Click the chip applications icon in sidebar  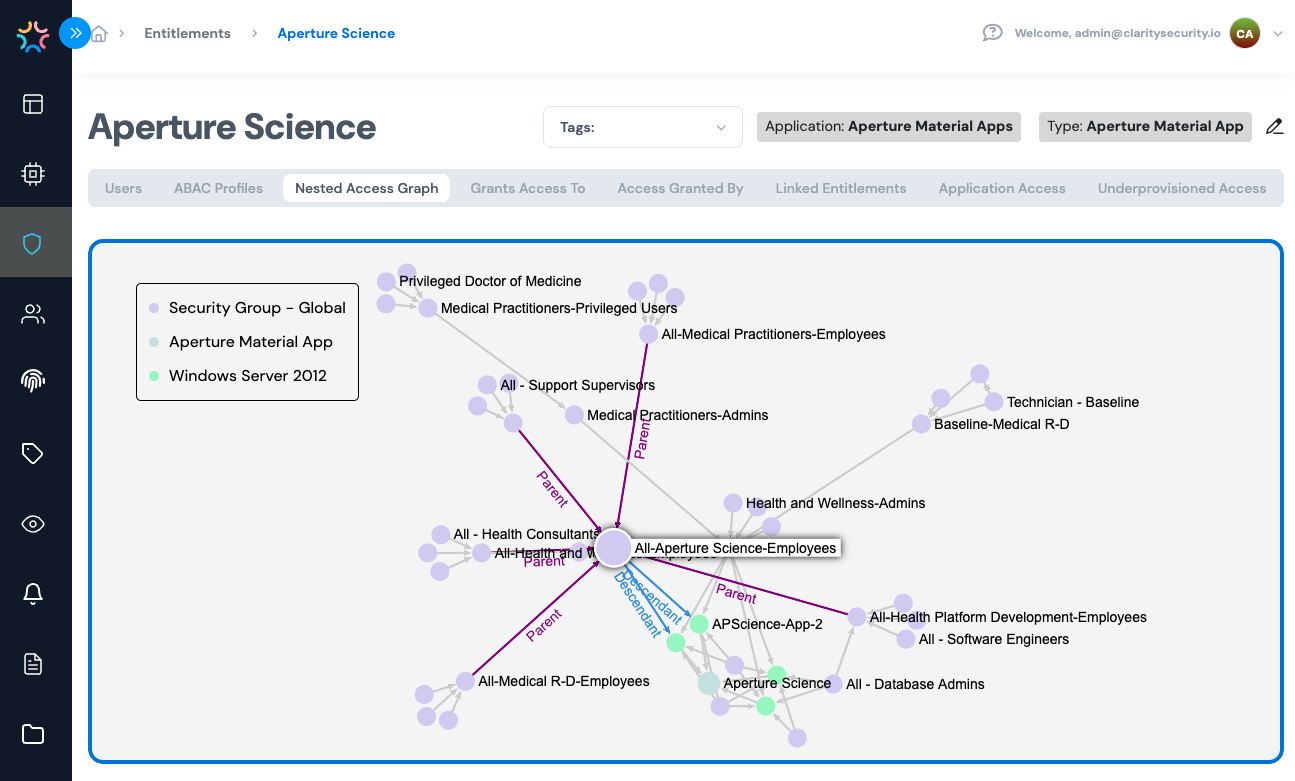34,172
